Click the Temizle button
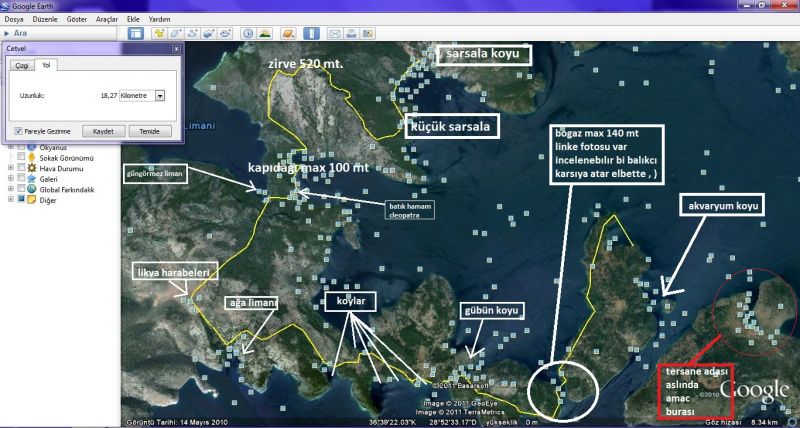Screen dimensions: 800x428 point(150,131)
